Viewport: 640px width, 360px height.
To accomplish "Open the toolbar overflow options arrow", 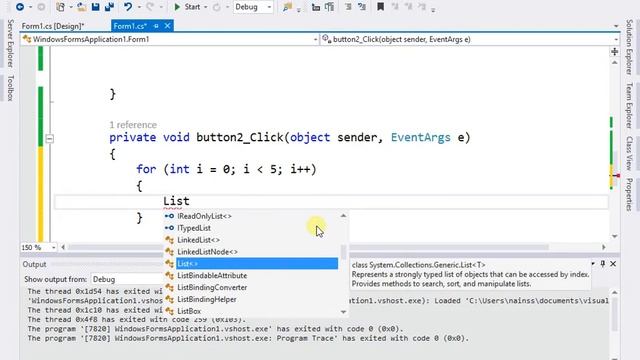I will click(x=433, y=10).
